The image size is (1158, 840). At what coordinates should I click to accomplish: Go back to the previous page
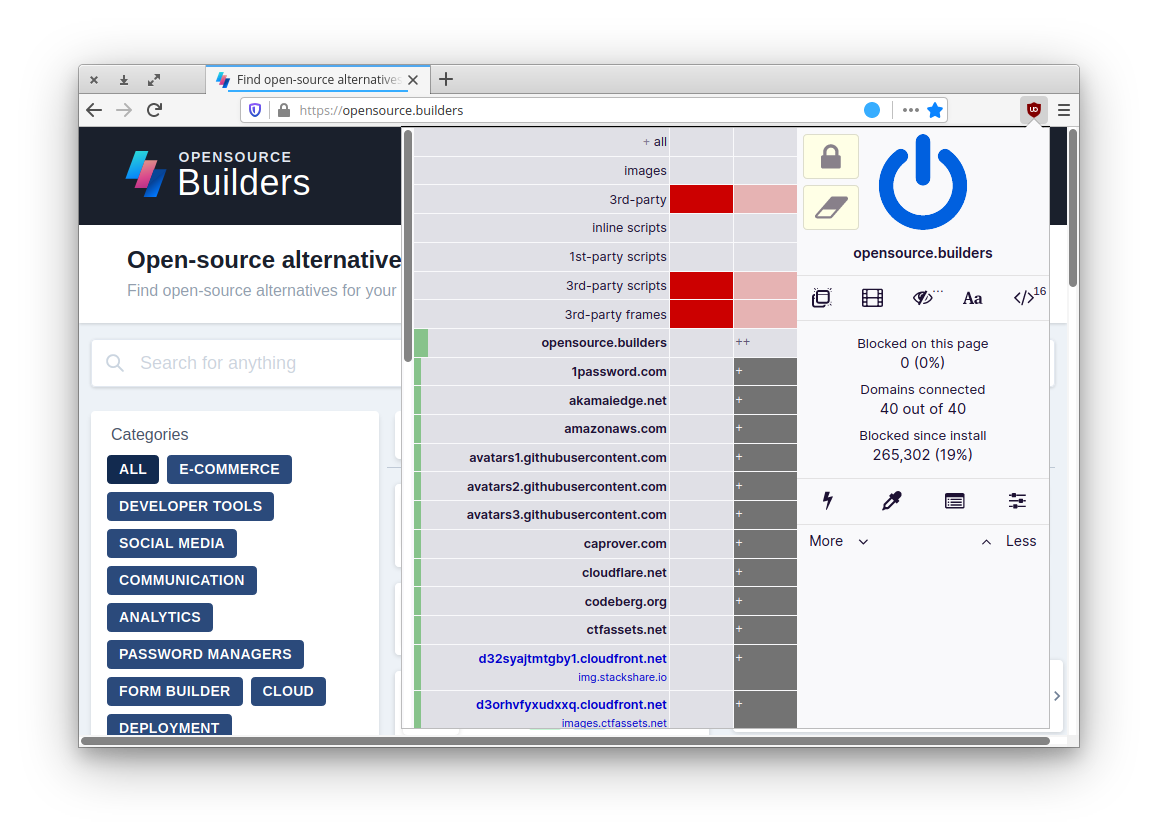94,110
